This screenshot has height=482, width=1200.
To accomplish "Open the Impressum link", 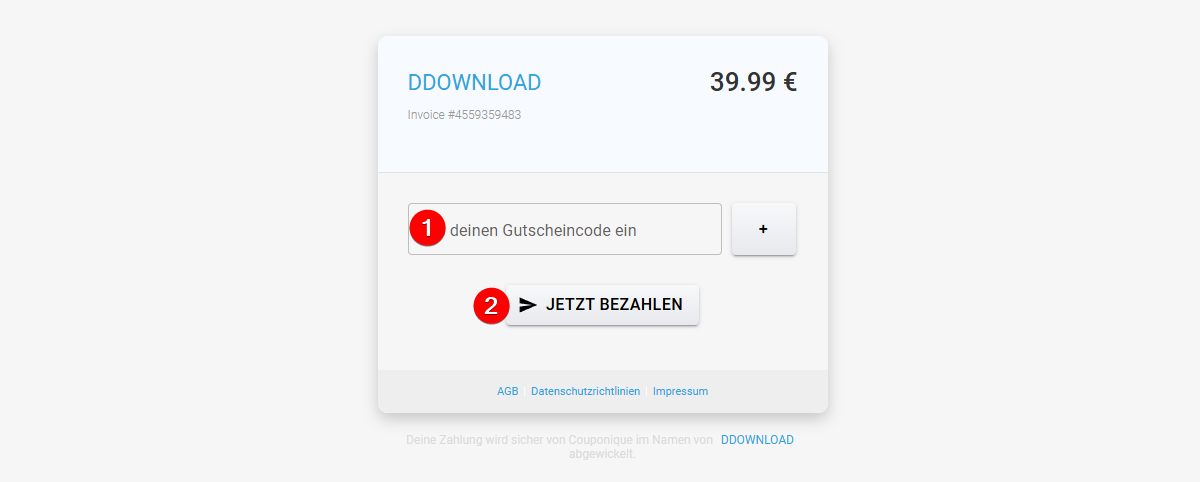I will (680, 391).
